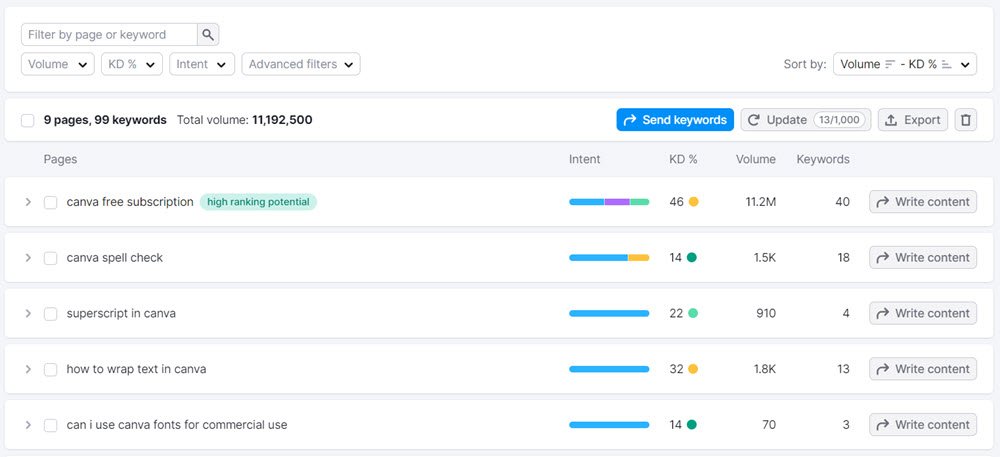Click the trash delete icon

tap(965, 120)
